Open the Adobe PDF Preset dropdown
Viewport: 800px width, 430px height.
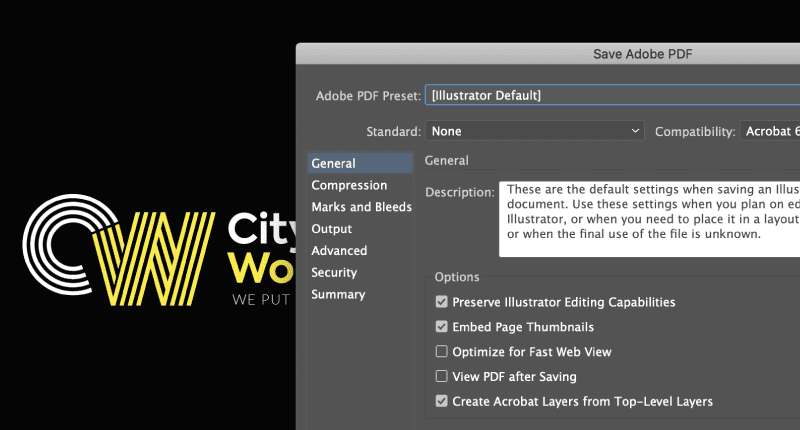point(612,95)
